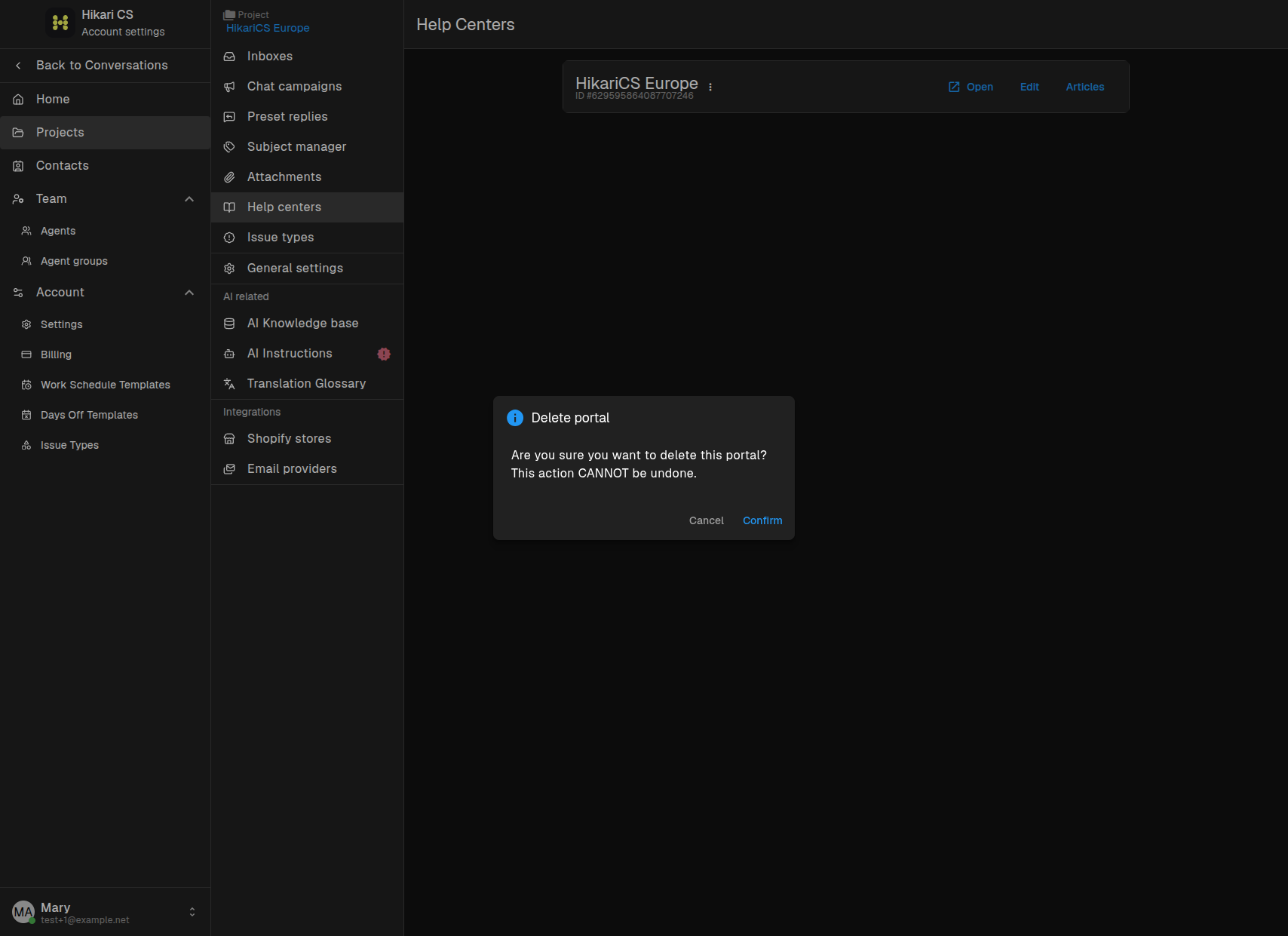View Articles of HikariCS Europe
Screen dimensions: 1288x936
point(1085,87)
